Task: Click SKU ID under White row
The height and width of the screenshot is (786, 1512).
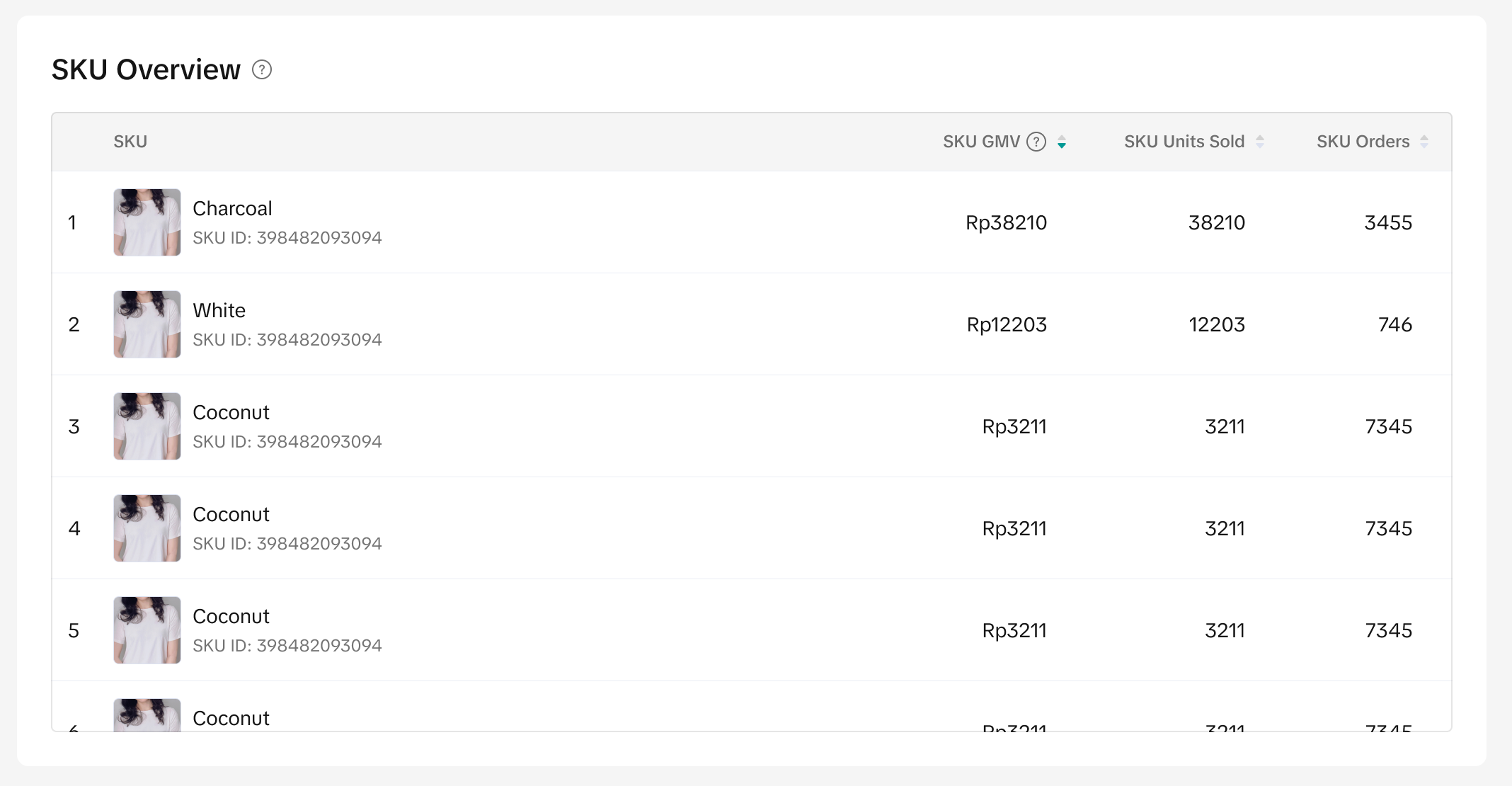Action: (x=287, y=340)
